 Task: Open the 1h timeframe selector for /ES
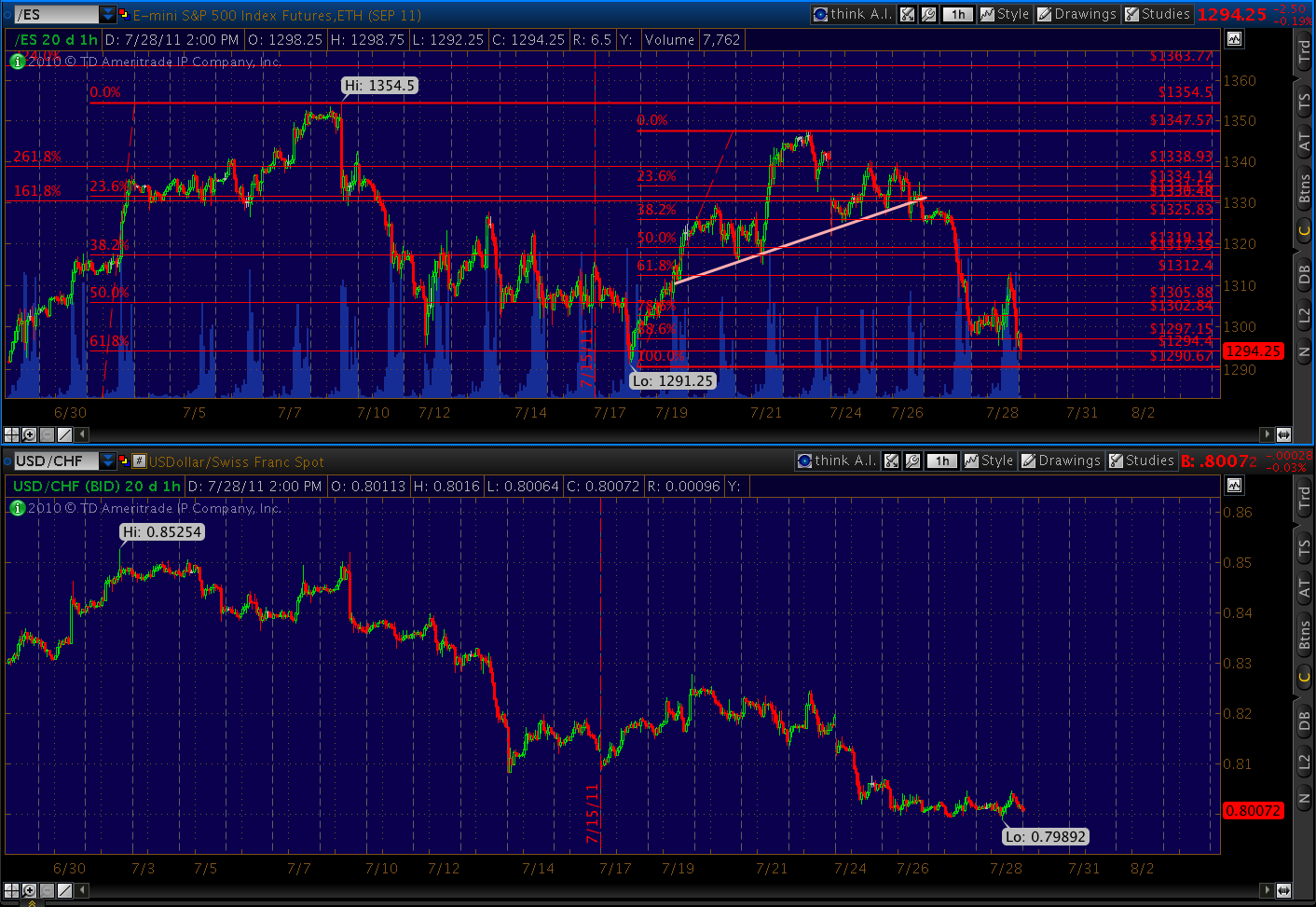[x=958, y=14]
